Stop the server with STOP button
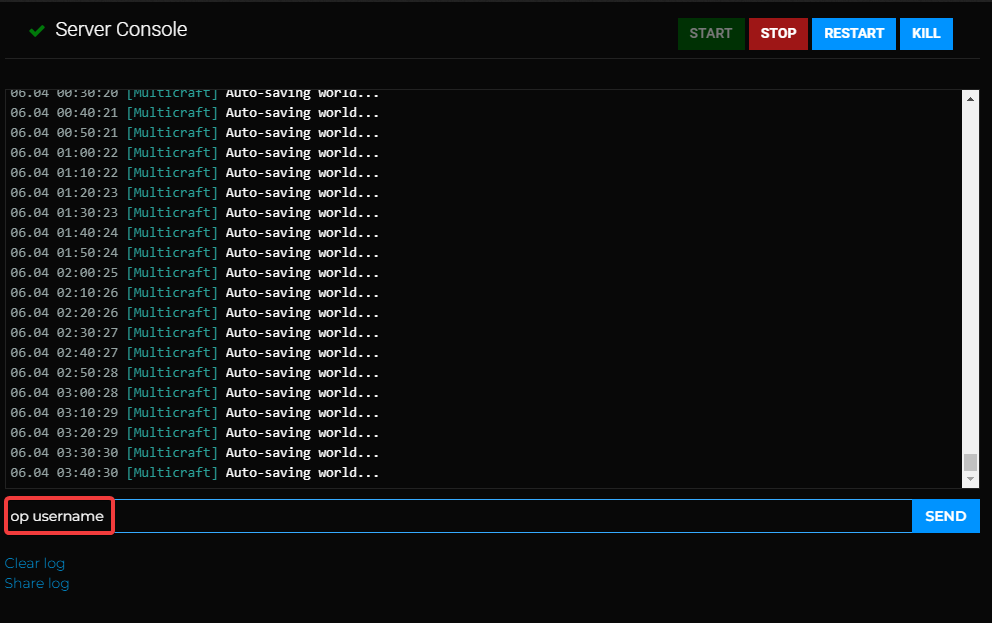The image size is (992, 623). tap(778, 34)
